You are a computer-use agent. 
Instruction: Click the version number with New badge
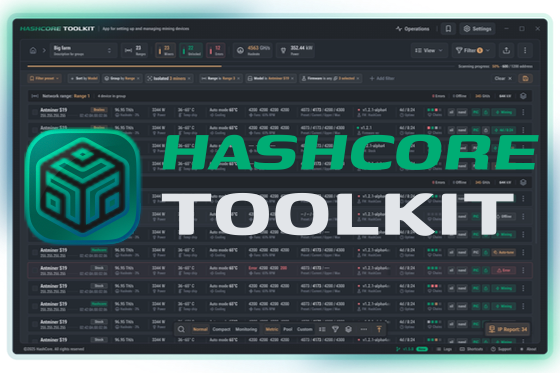pyautogui.click(x=412, y=349)
